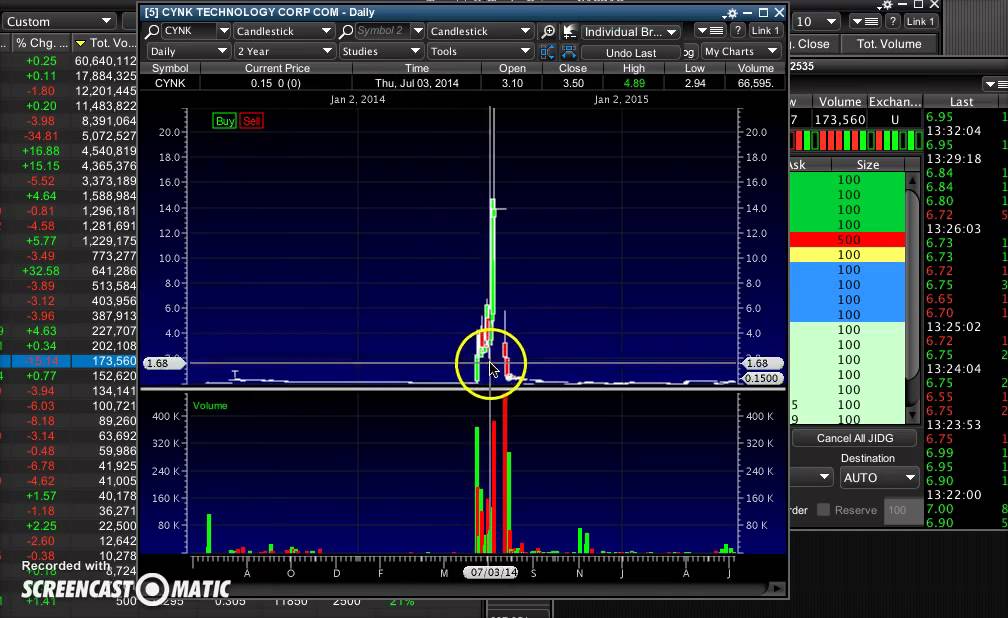The height and width of the screenshot is (618, 1008).
Task: Open the Individual Br... dropdown
Action: tap(631, 32)
